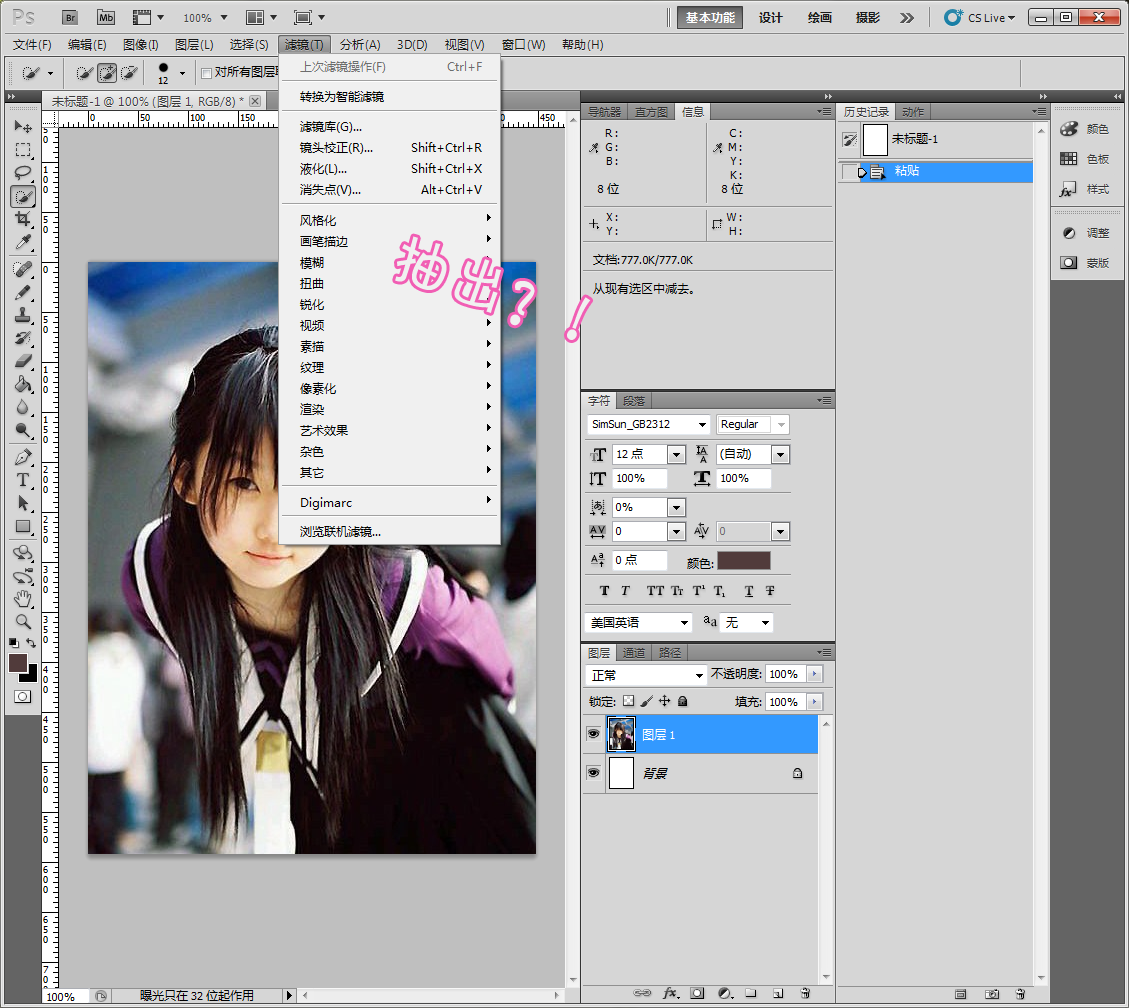Viewport: 1129px width, 1008px height.
Task: Select the Crop tool
Action: pyautogui.click(x=23, y=219)
